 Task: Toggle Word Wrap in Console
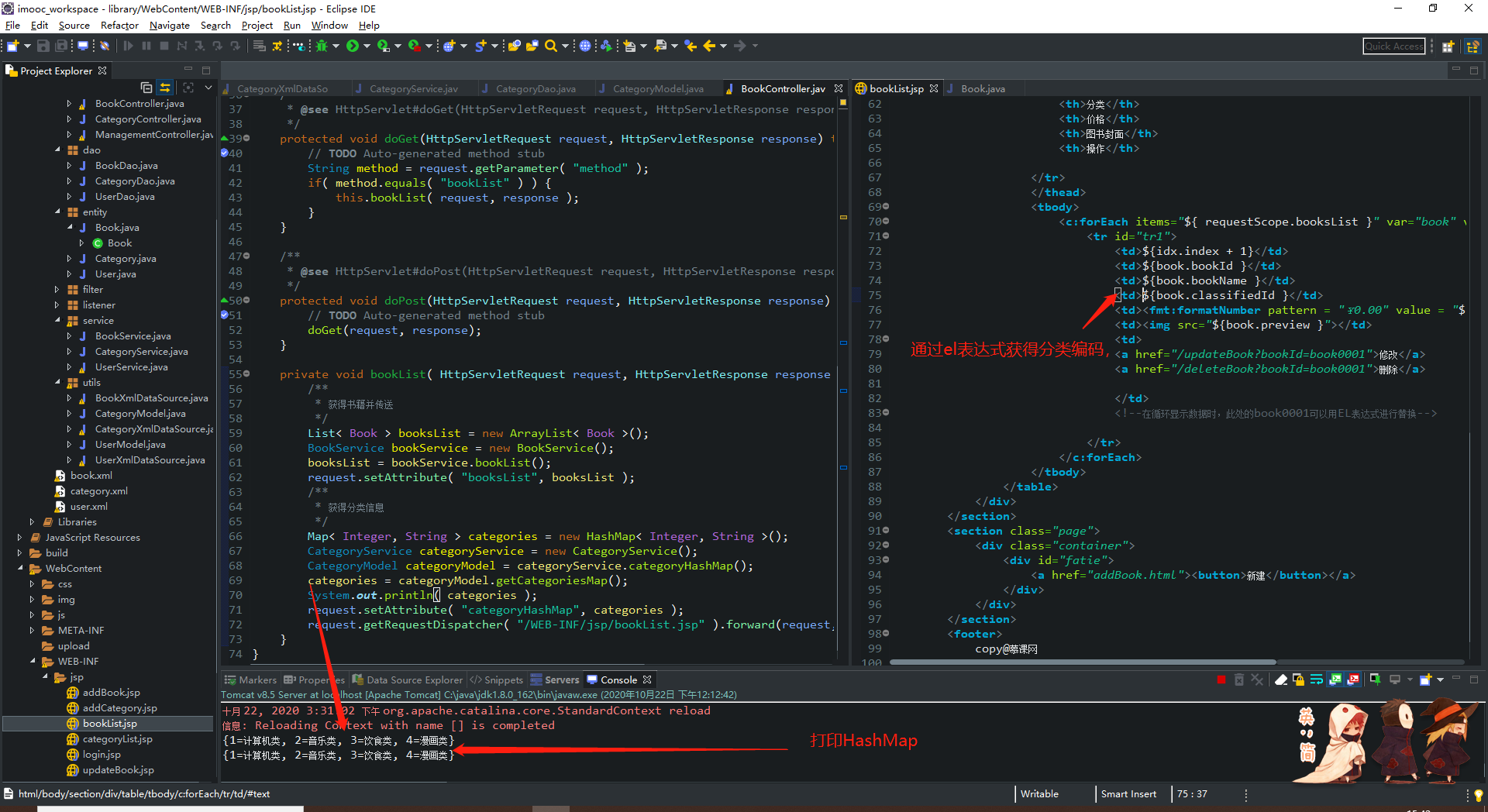tap(1317, 680)
